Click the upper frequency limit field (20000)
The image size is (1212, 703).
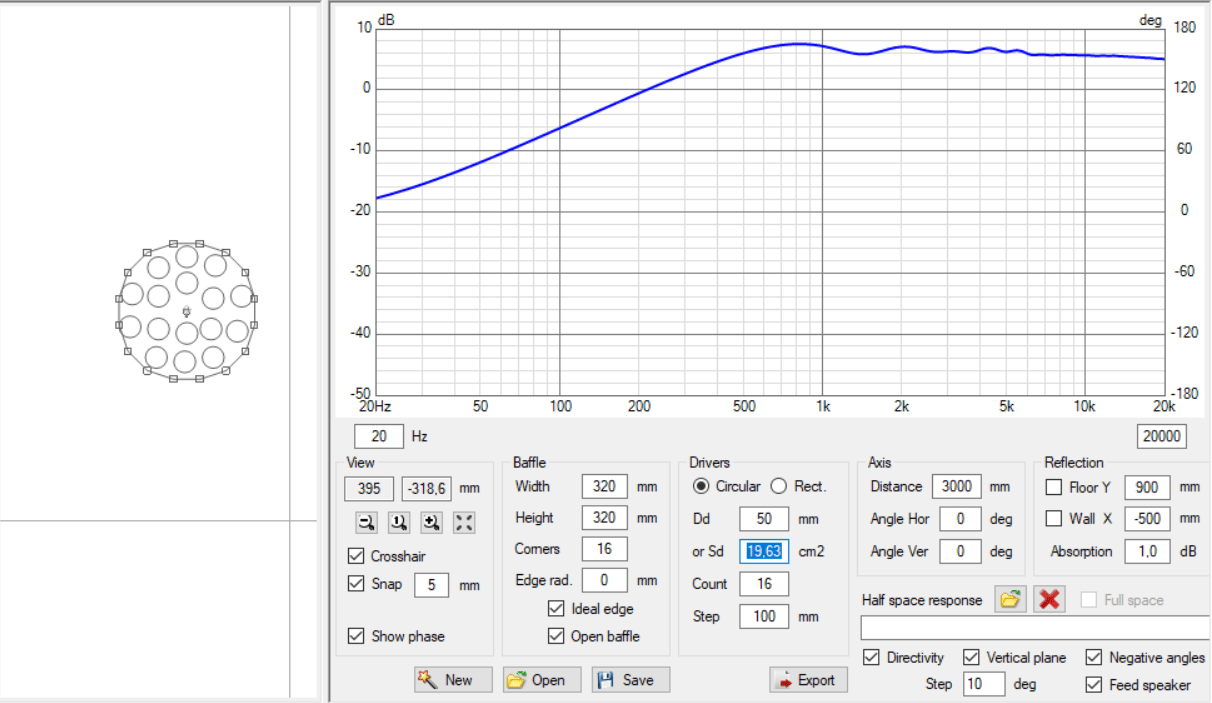click(x=1161, y=437)
